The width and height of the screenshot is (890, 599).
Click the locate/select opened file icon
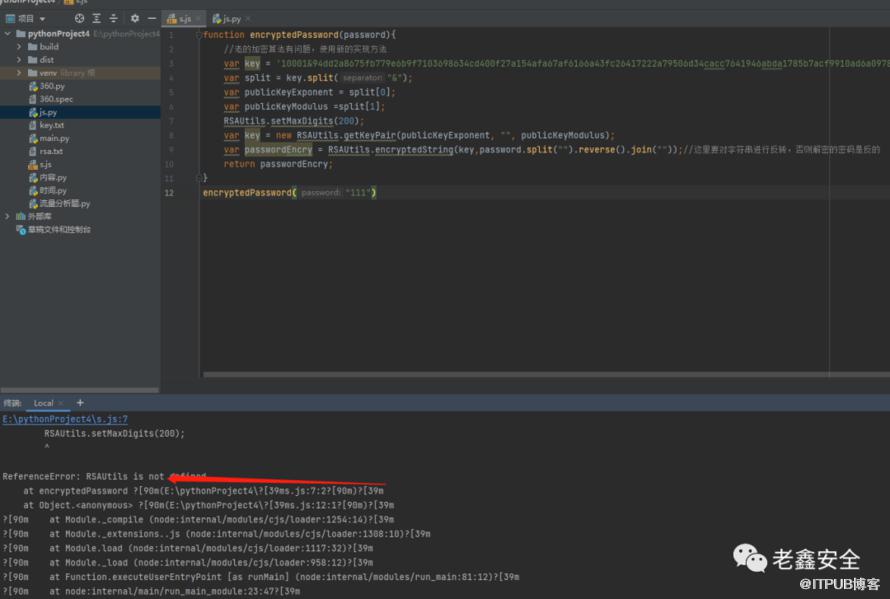pyautogui.click(x=80, y=18)
